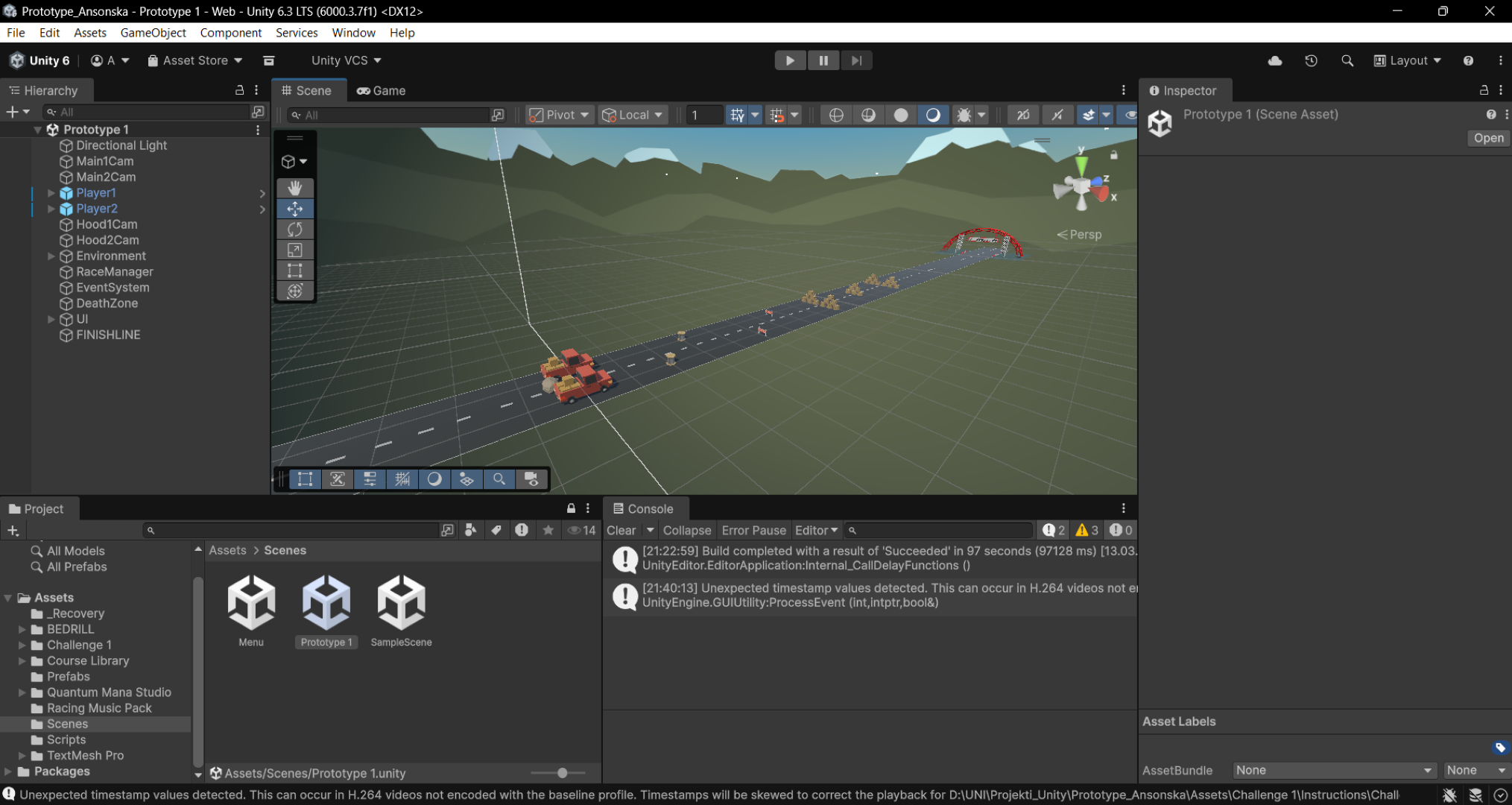Image resolution: width=1512 pixels, height=805 pixels.
Task: Open the cloud services icon
Action: [x=1275, y=60]
